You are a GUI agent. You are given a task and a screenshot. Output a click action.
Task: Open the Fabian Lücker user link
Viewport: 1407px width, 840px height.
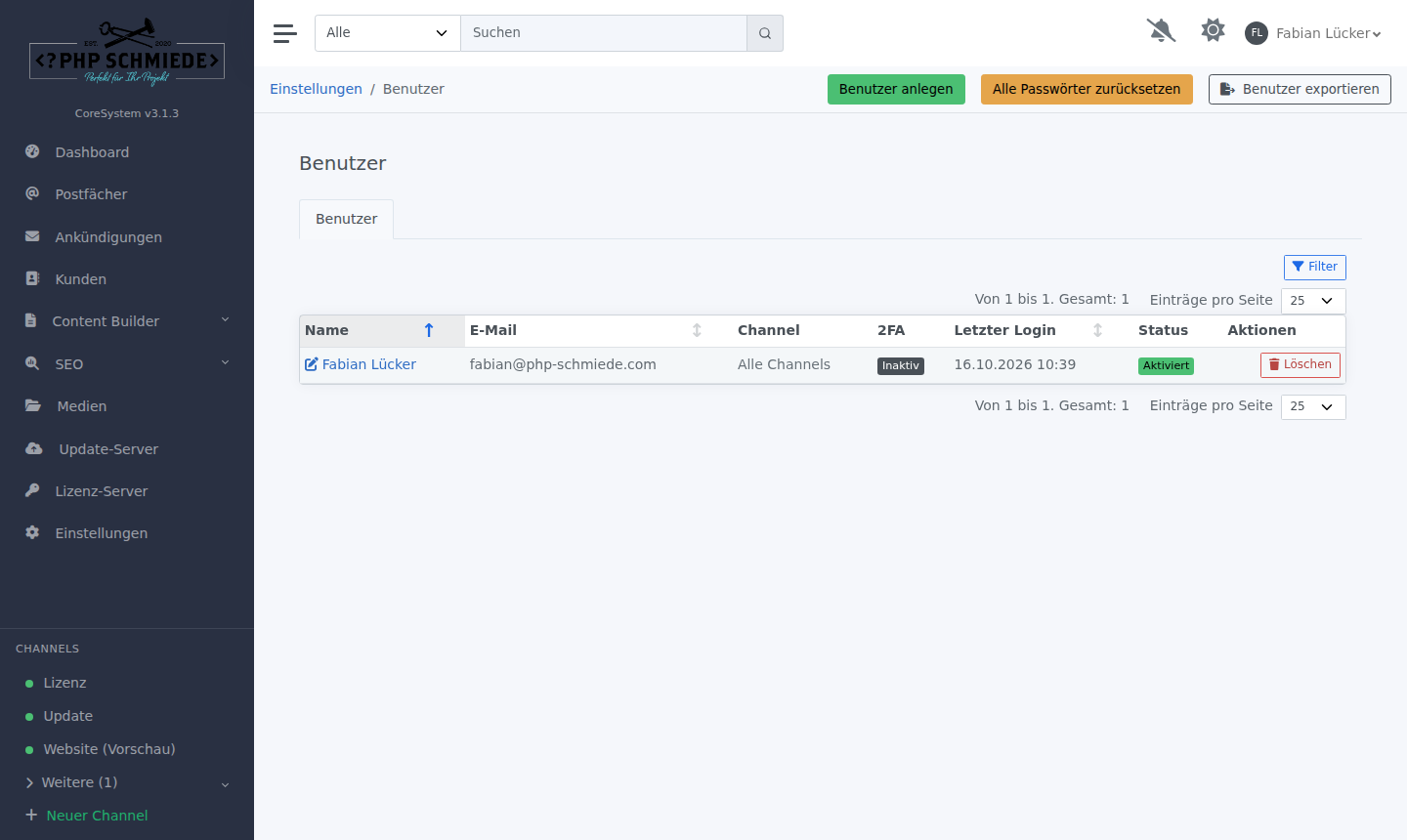pos(369,364)
